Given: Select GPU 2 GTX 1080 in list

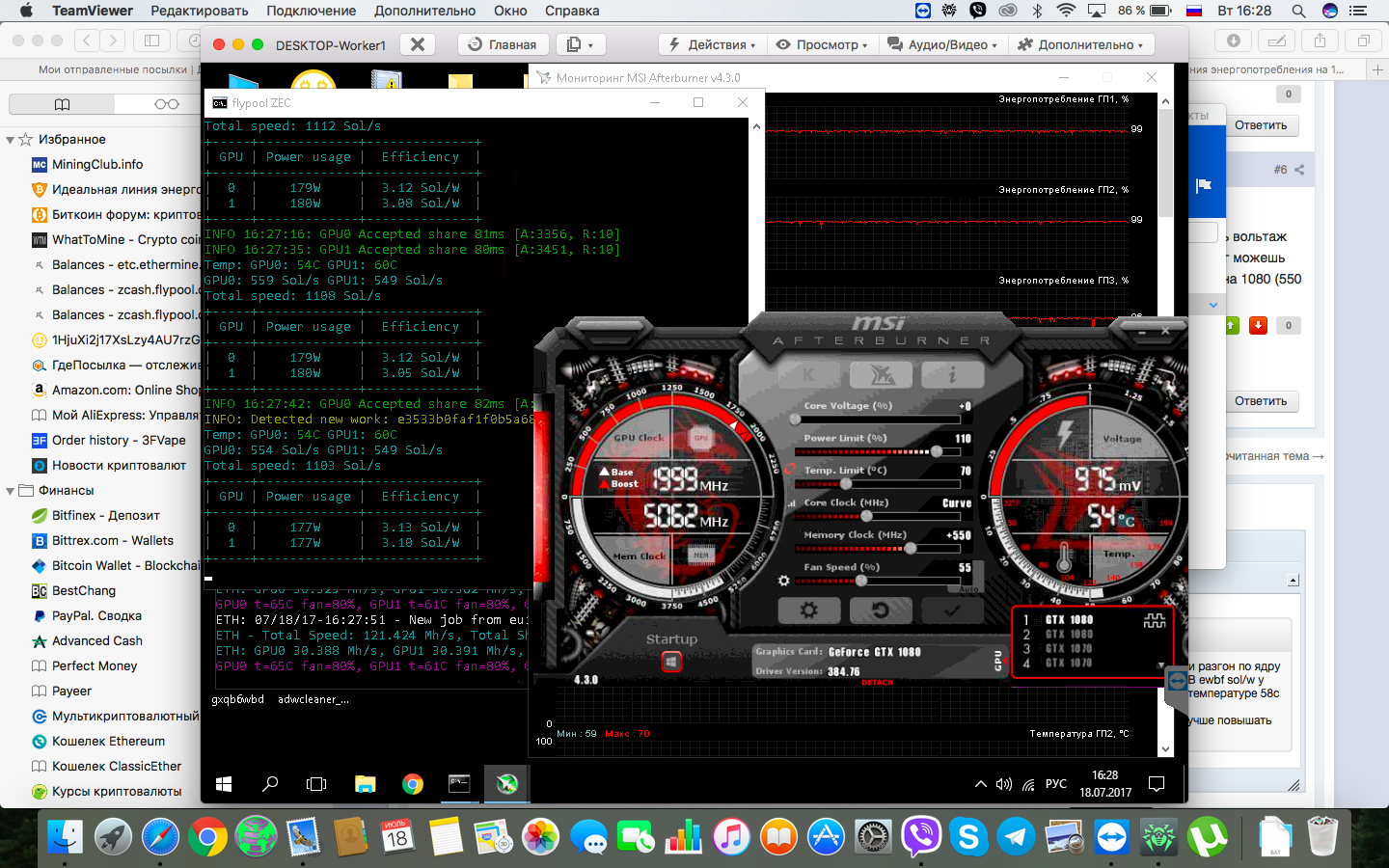Looking at the screenshot, I should pos(1069,635).
